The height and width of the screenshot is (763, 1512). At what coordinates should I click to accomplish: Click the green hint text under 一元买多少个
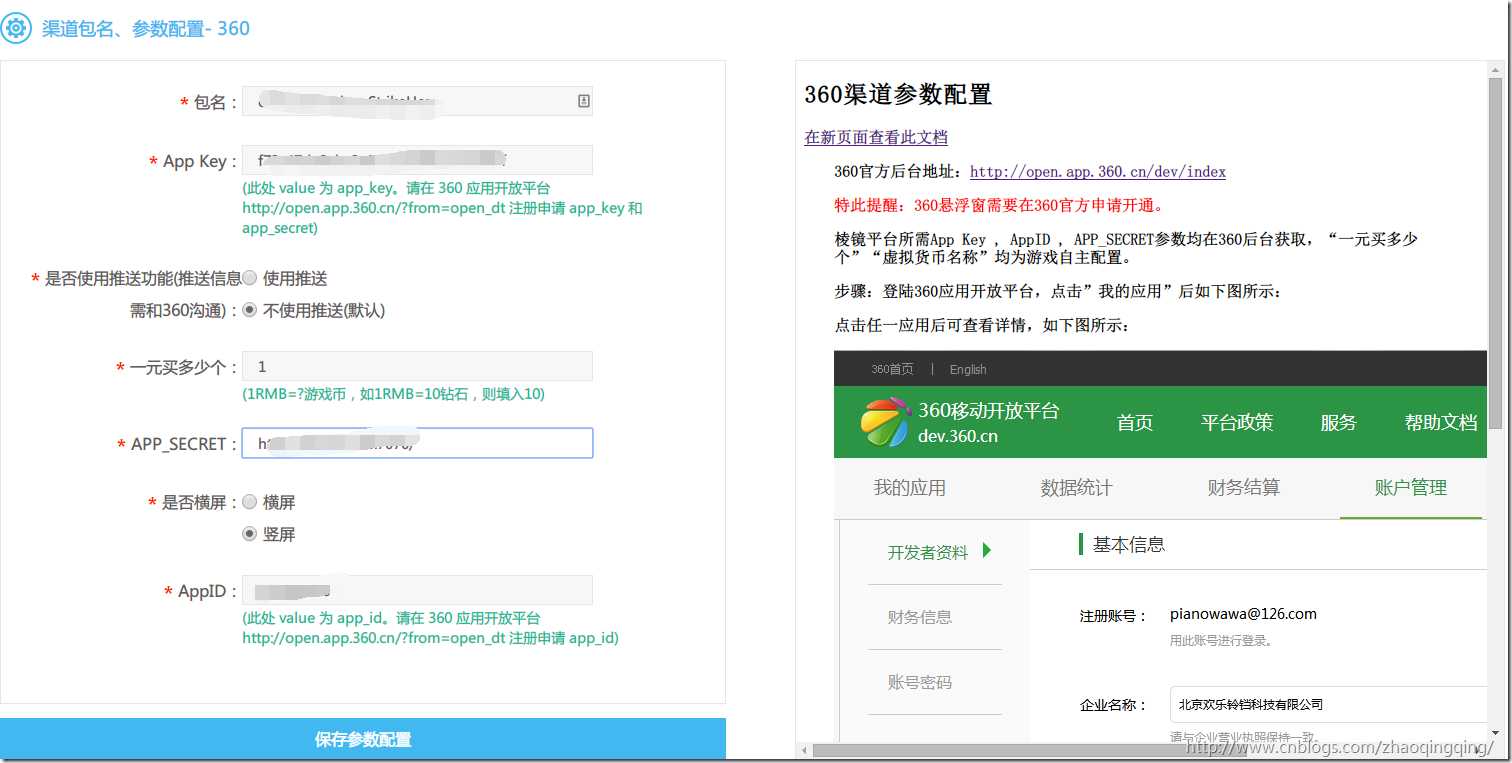[394, 394]
